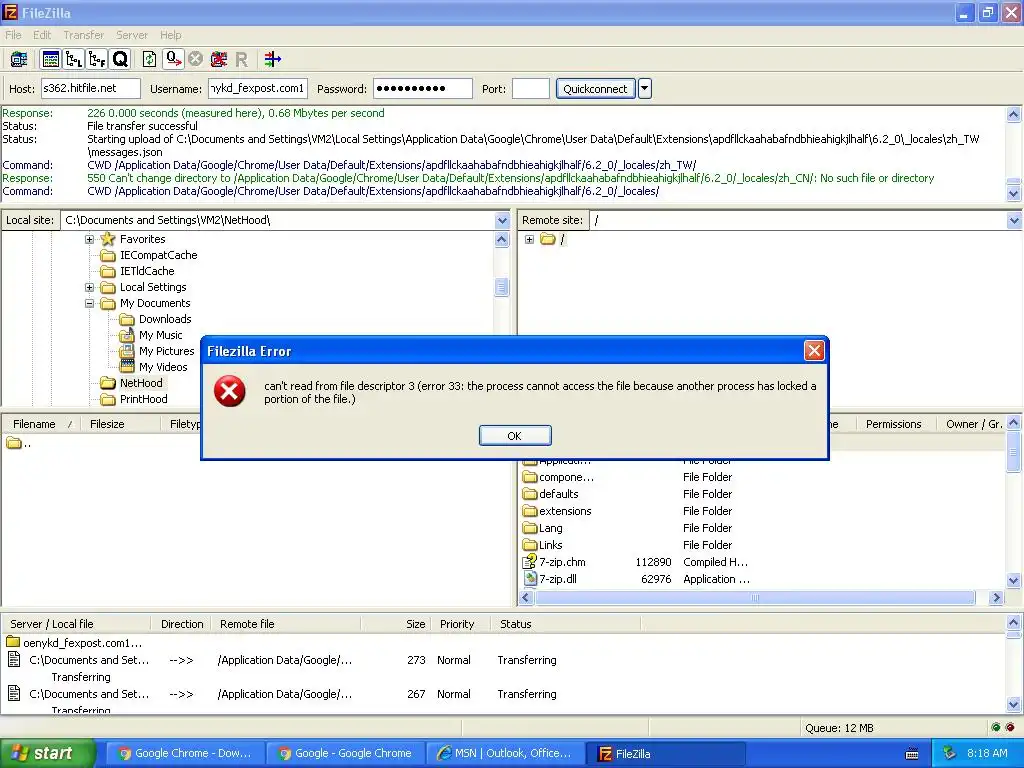Viewport: 1024px width, 768px height.
Task: Switch to MSN Outlook taskbar window
Action: pos(504,753)
